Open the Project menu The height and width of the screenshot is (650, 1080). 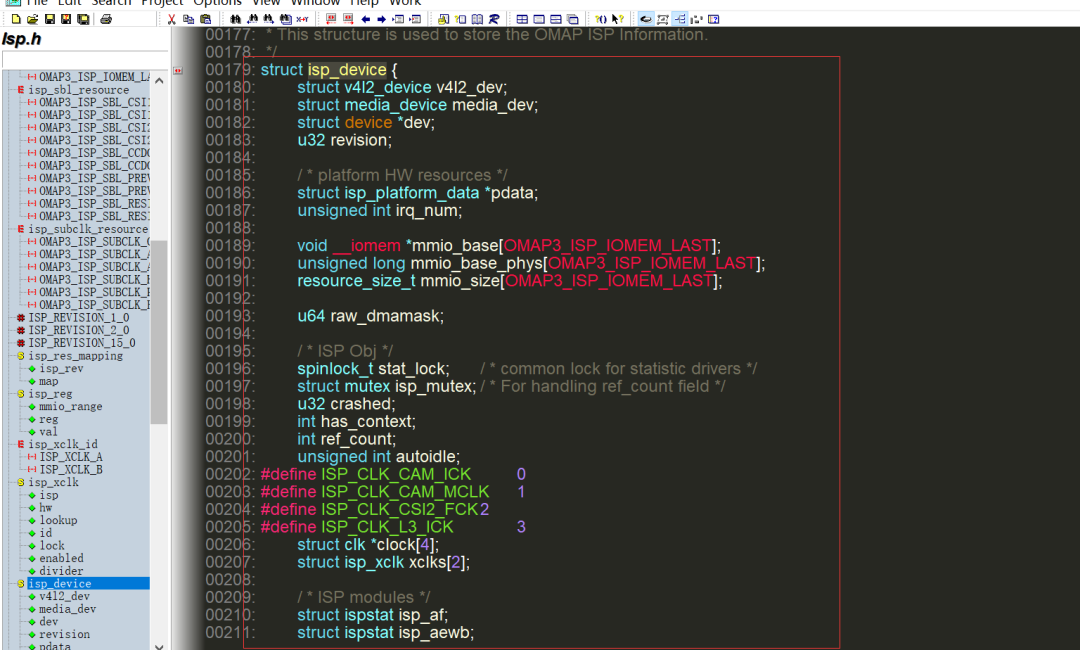point(162,3)
